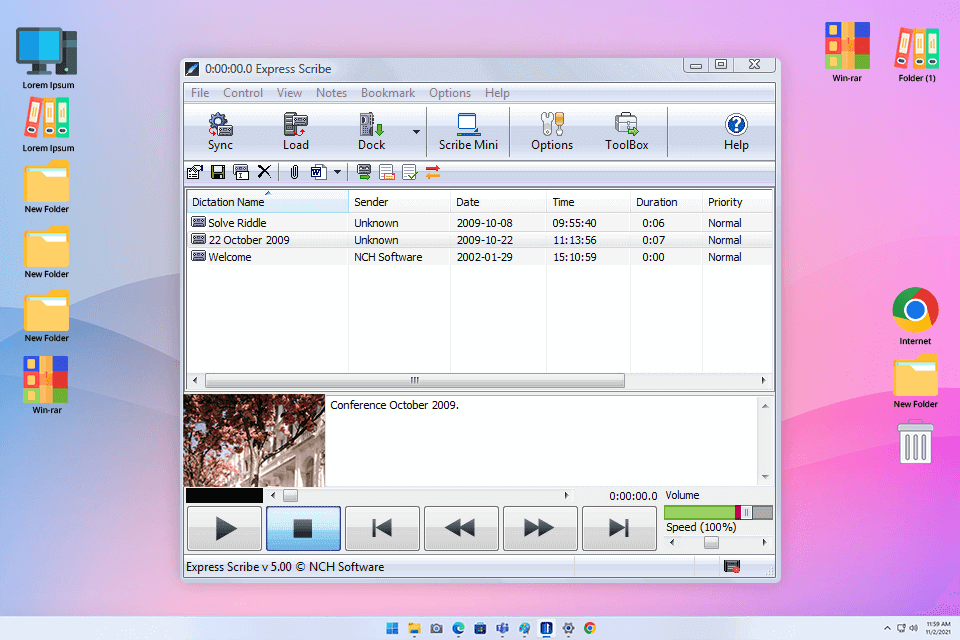Sort by Priority column header
The width and height of the screenshot is (960, 640).
coord(737,201)
